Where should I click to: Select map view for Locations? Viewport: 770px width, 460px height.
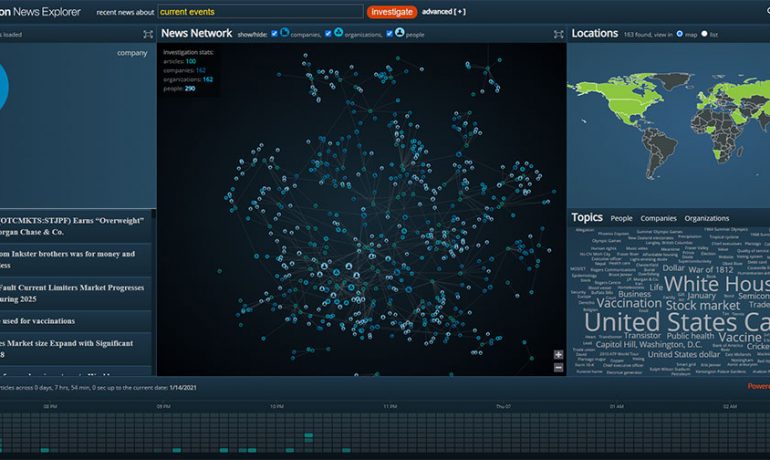(680, 34)
